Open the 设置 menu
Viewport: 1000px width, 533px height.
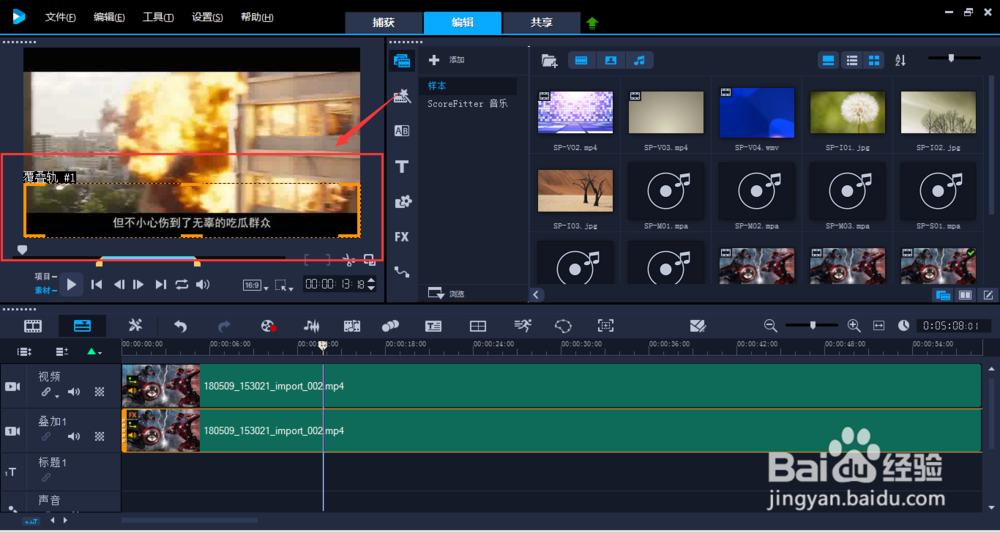(x=207, y=18)
